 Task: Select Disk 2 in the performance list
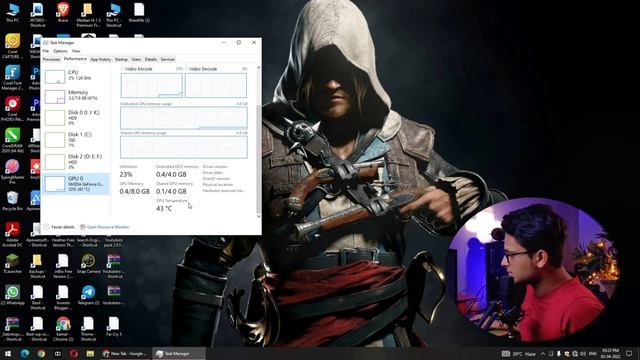(x=76, y=162)
